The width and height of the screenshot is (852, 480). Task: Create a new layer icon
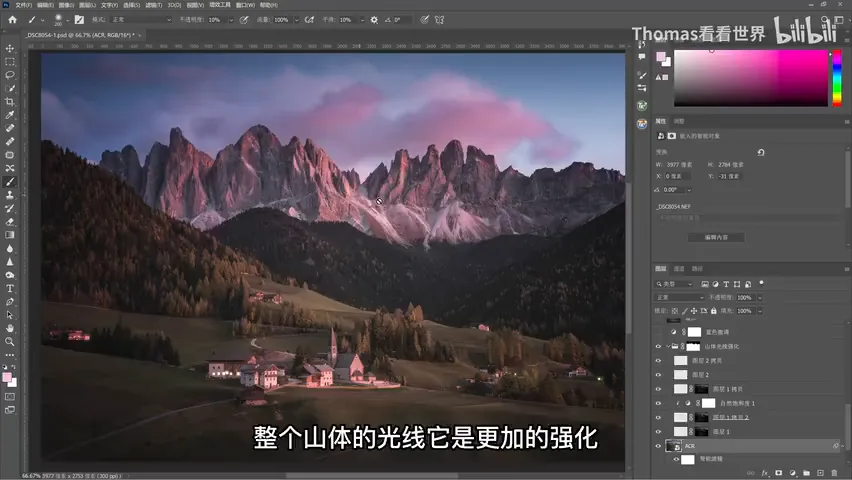820,473
